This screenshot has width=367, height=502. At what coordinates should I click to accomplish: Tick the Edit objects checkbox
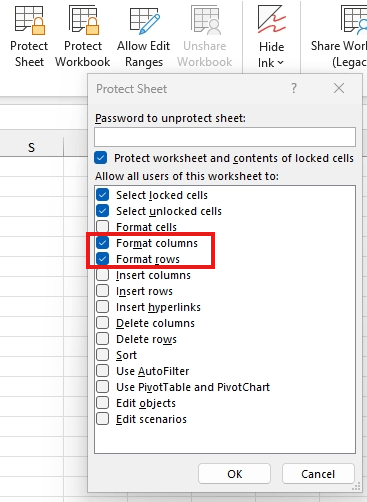(103, 403)
